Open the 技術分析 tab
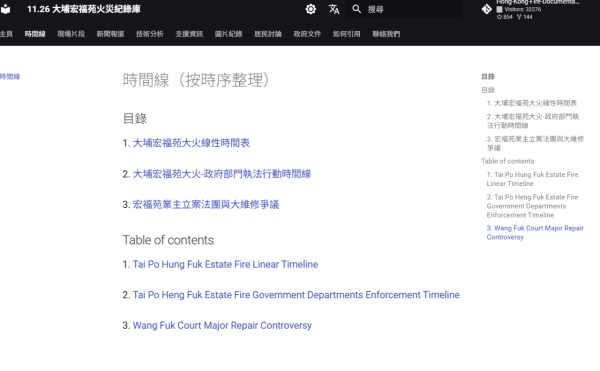 coord(150,34)
